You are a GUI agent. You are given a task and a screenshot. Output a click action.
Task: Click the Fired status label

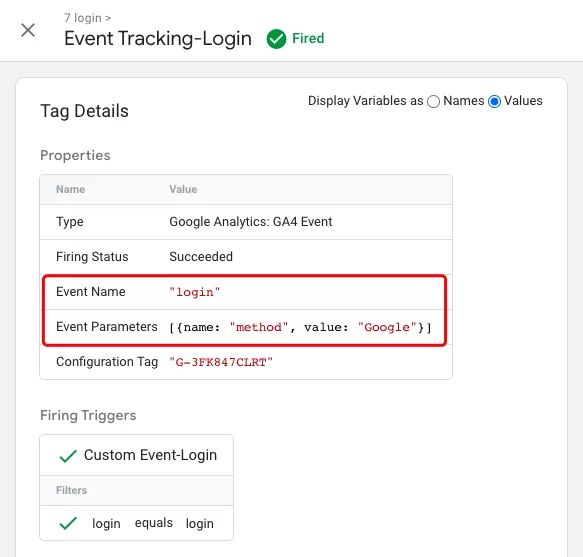308,38
